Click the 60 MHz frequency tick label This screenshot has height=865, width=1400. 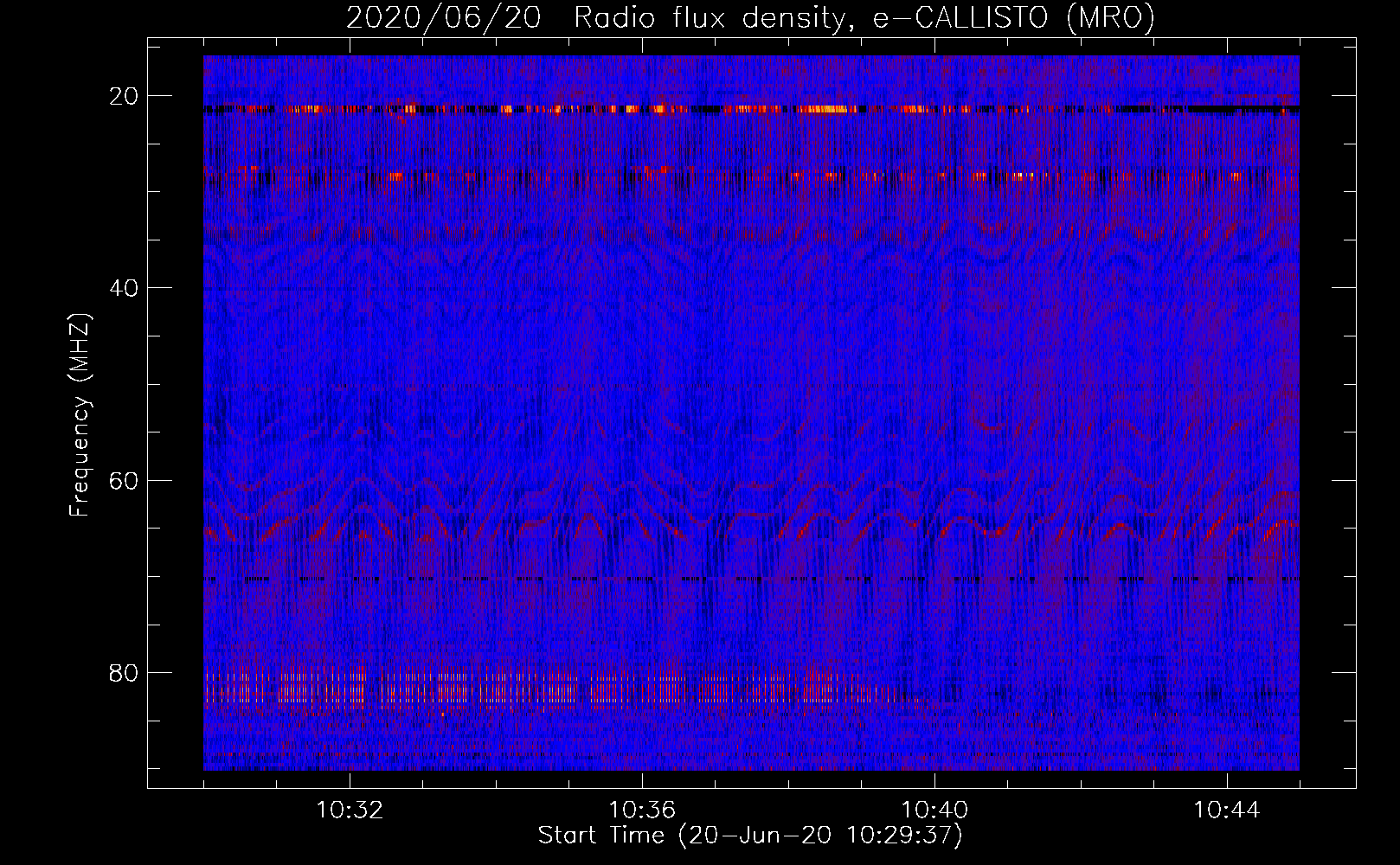[x=124, y=480]
